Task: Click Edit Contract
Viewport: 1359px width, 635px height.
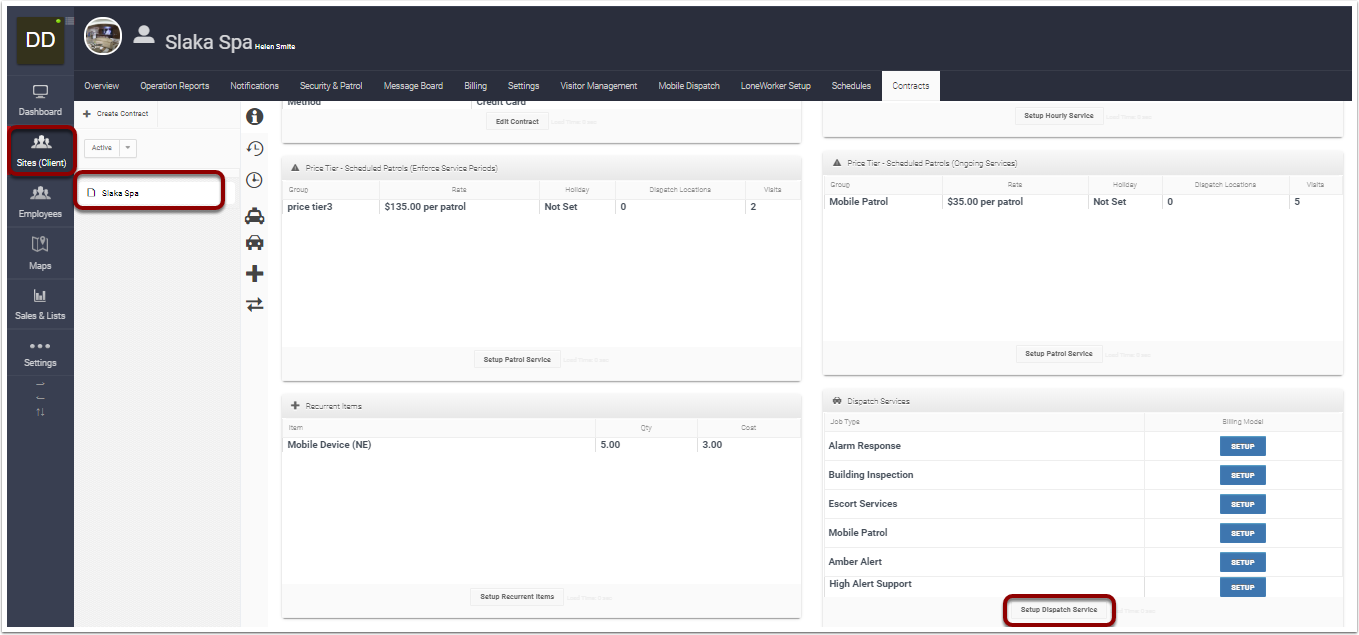Action: [517, 120]
